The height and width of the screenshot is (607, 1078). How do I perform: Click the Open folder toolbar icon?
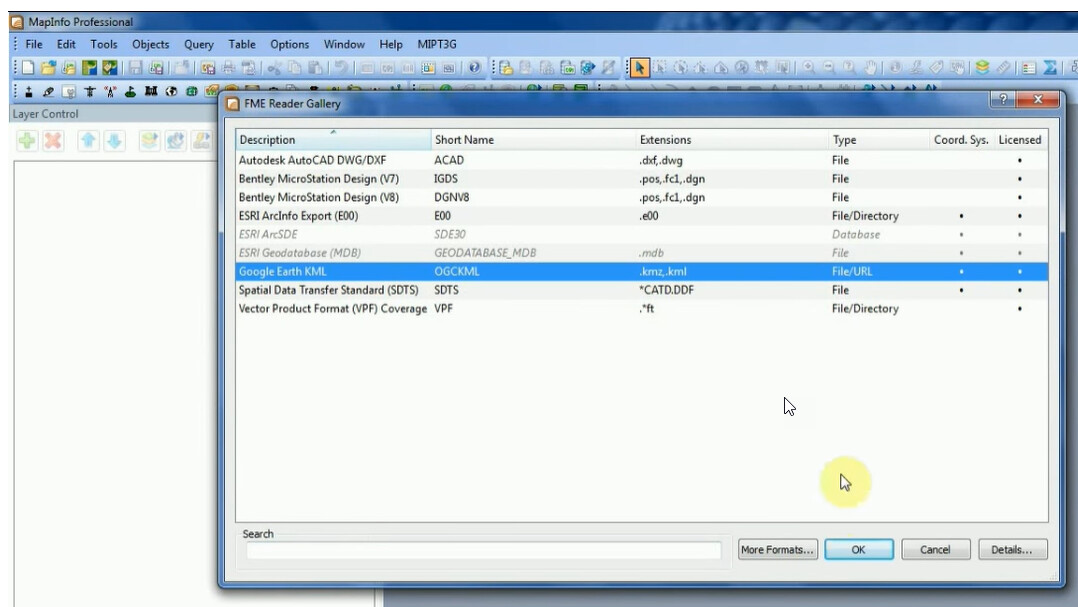click(49, 68)
